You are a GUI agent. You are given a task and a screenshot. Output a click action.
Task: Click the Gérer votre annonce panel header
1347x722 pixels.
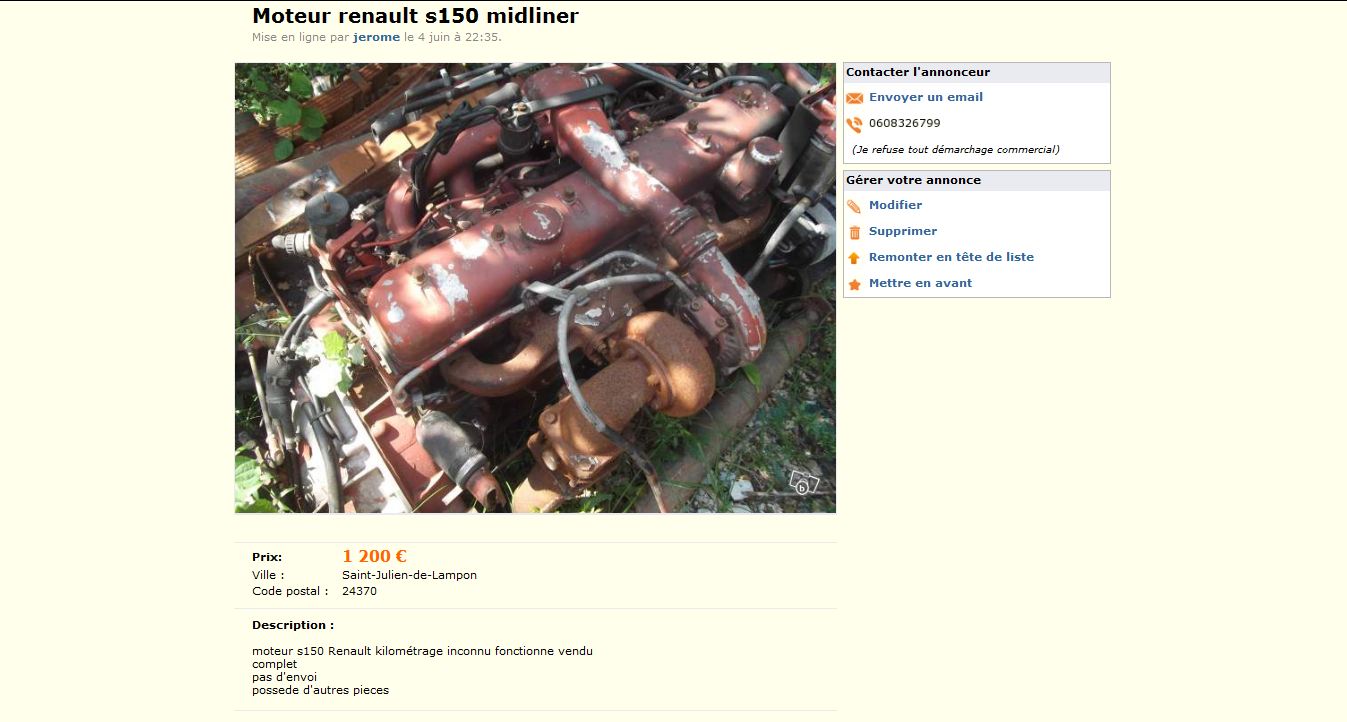976,181
